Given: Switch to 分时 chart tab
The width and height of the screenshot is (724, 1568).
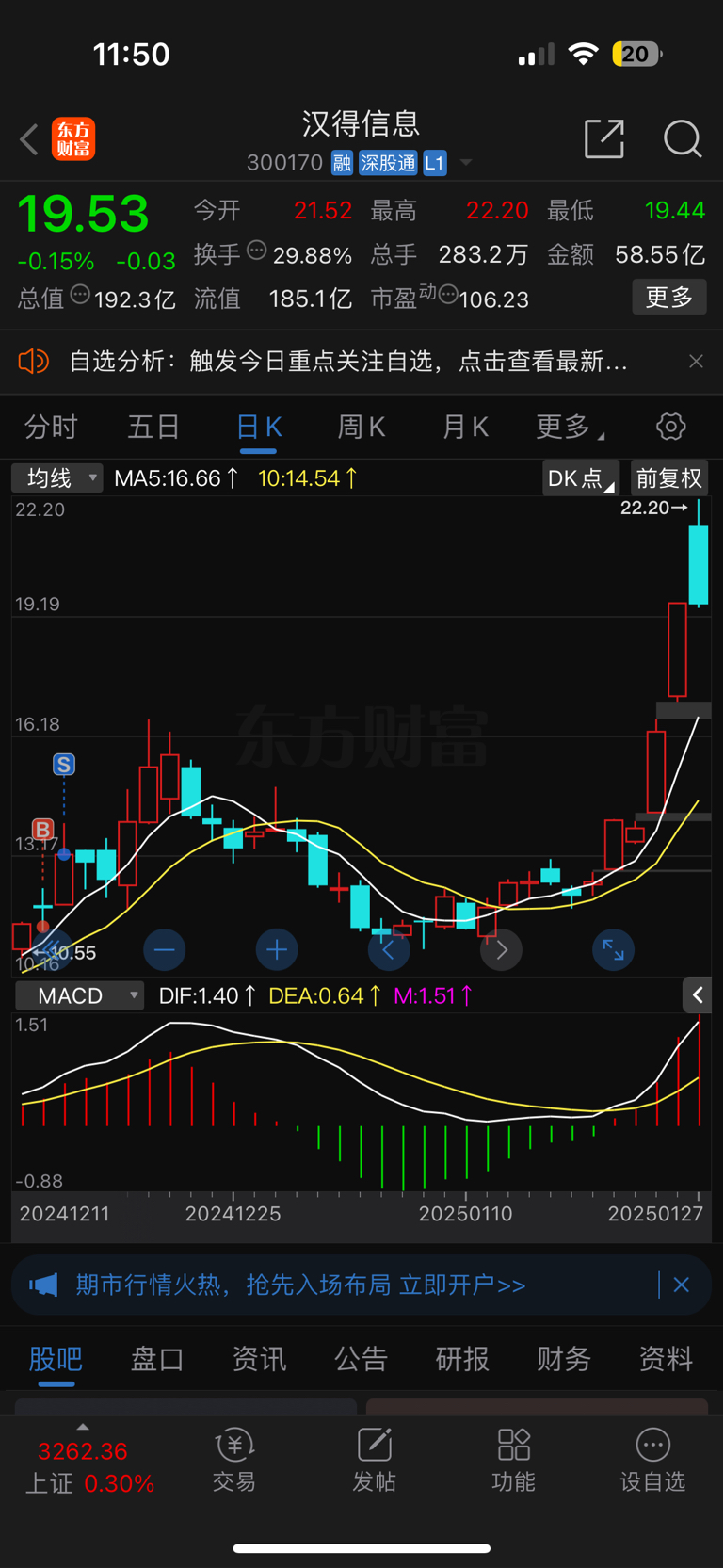Looking at the screenshot, I should coord(51,428).
